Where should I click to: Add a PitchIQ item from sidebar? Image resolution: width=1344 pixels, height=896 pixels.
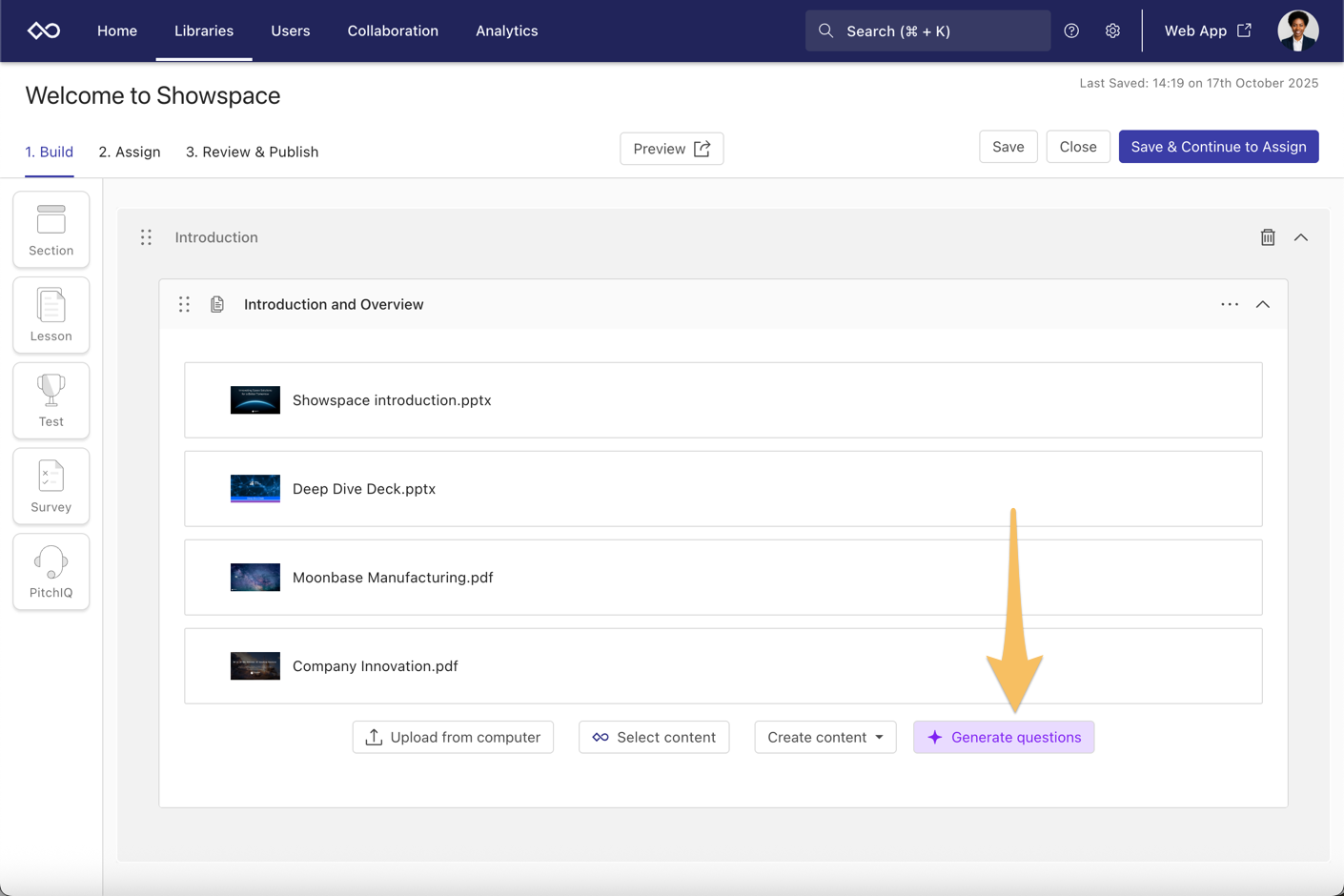51,572
